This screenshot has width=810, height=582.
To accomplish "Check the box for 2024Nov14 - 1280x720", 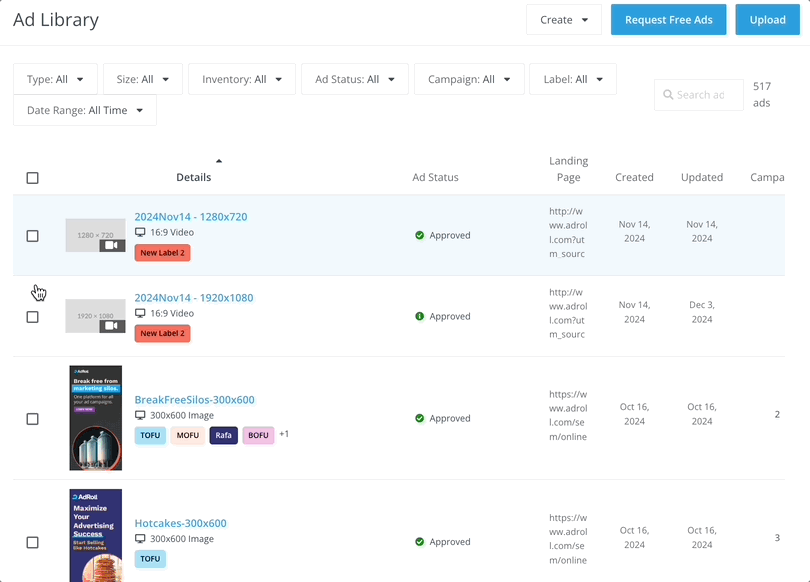I will [33, 236].
